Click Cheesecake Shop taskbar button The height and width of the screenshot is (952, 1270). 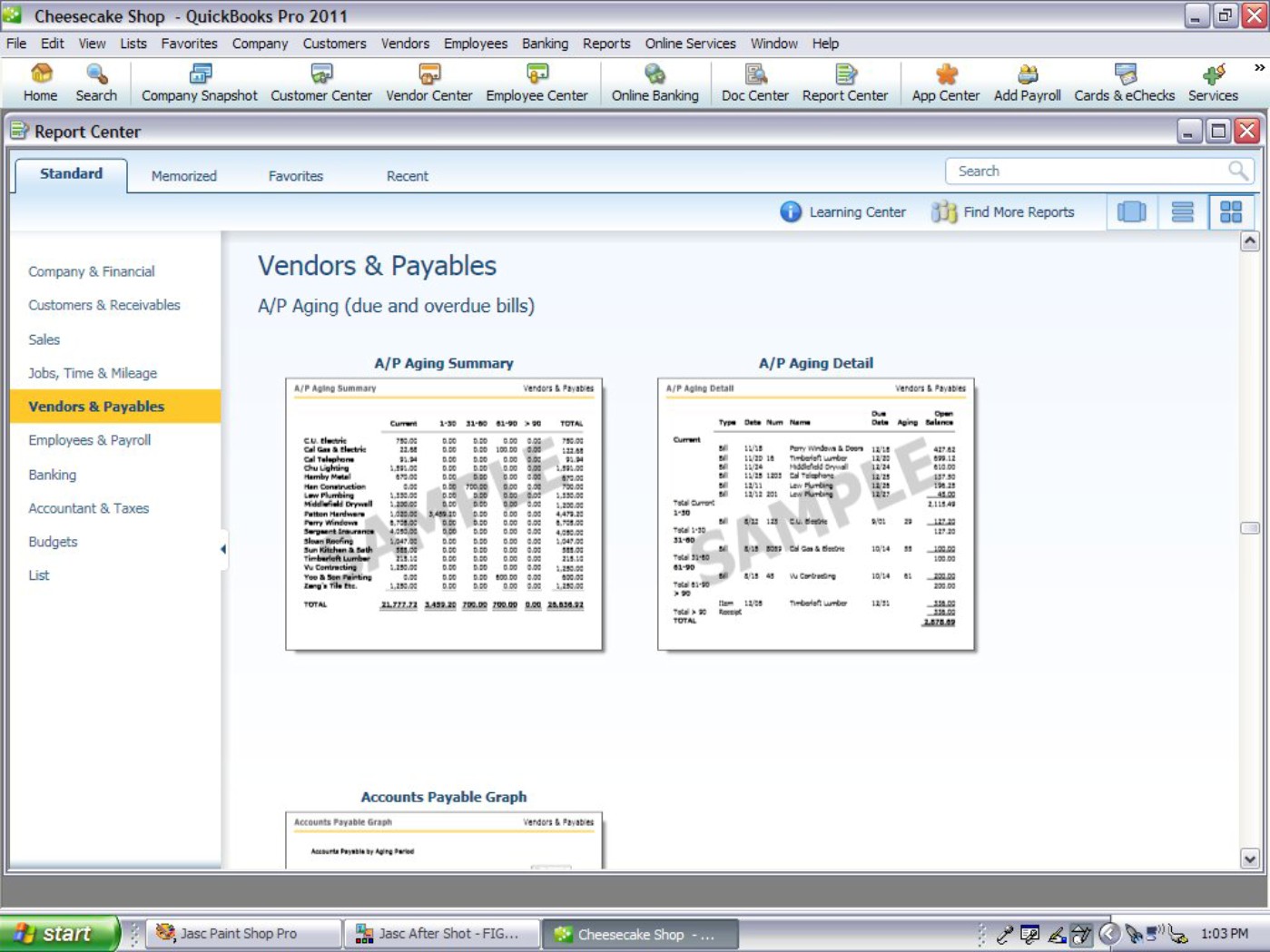tap(639, 933)
